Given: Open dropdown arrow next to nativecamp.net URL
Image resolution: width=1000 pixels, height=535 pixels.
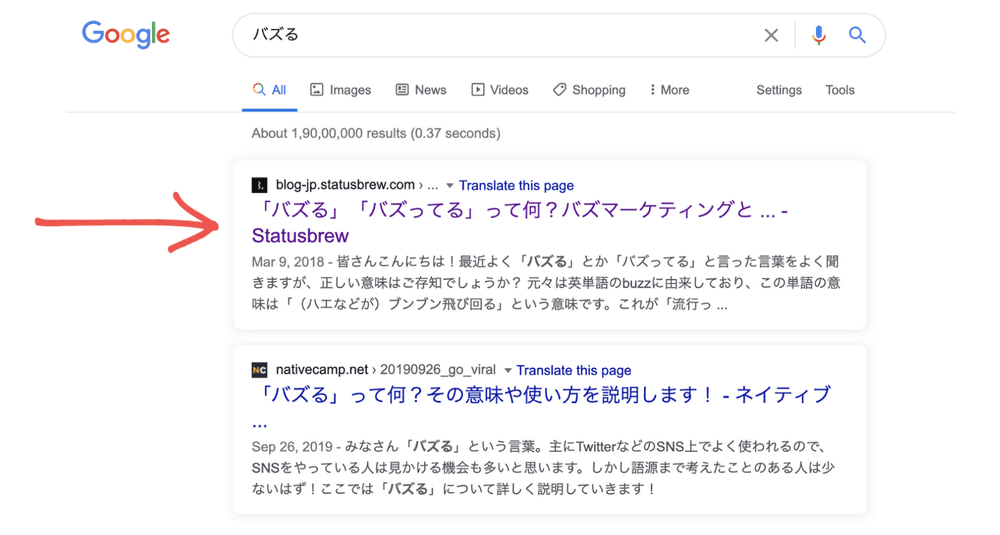Looking at the screenshot, I should coord(508,371).
